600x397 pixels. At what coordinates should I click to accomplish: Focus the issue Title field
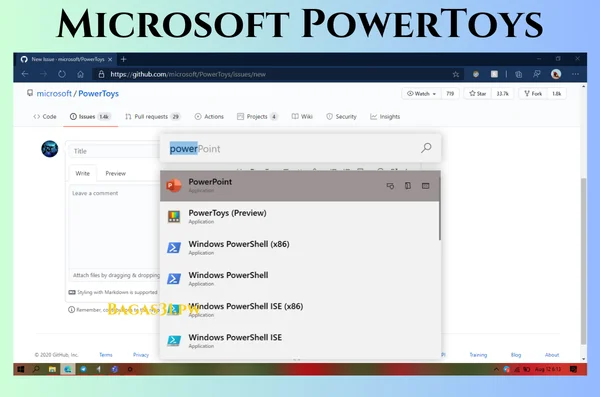pyautogui.click(x=115, y=151)
